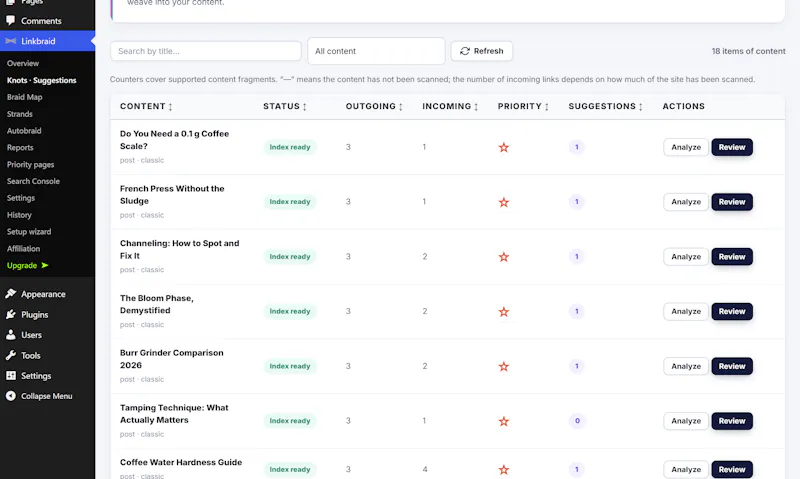
Task: Sort table by Content column
Action: click(x=146, y=106)
